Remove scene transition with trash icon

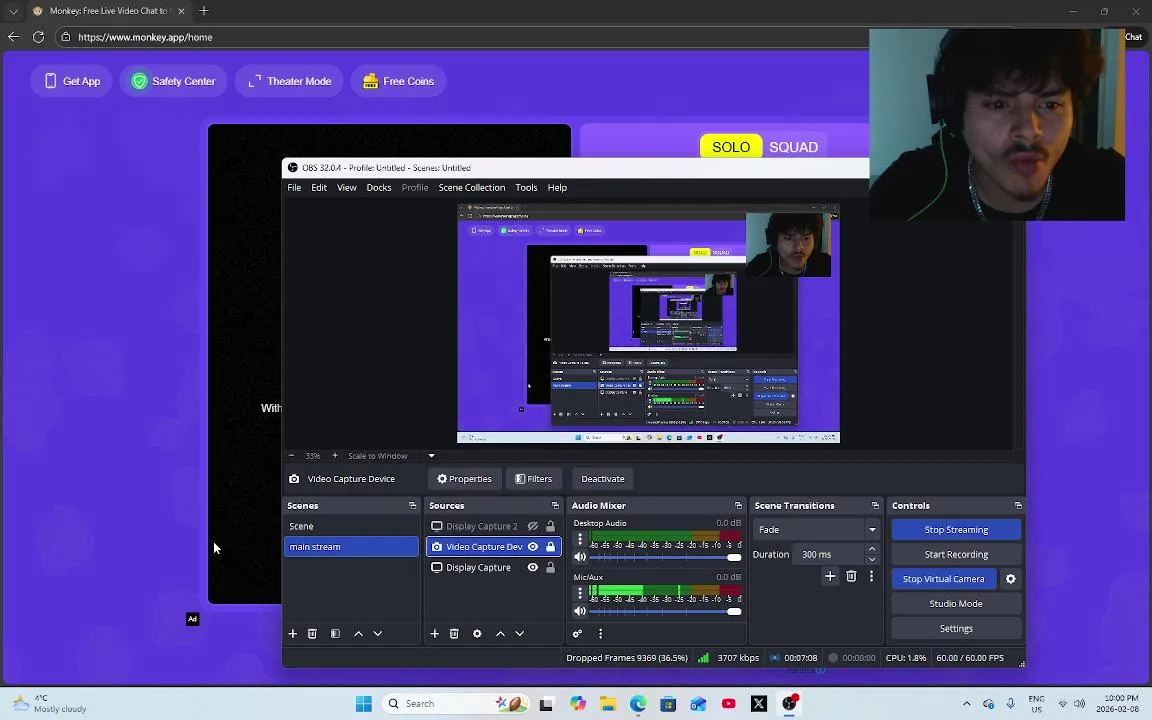(851, 576)
